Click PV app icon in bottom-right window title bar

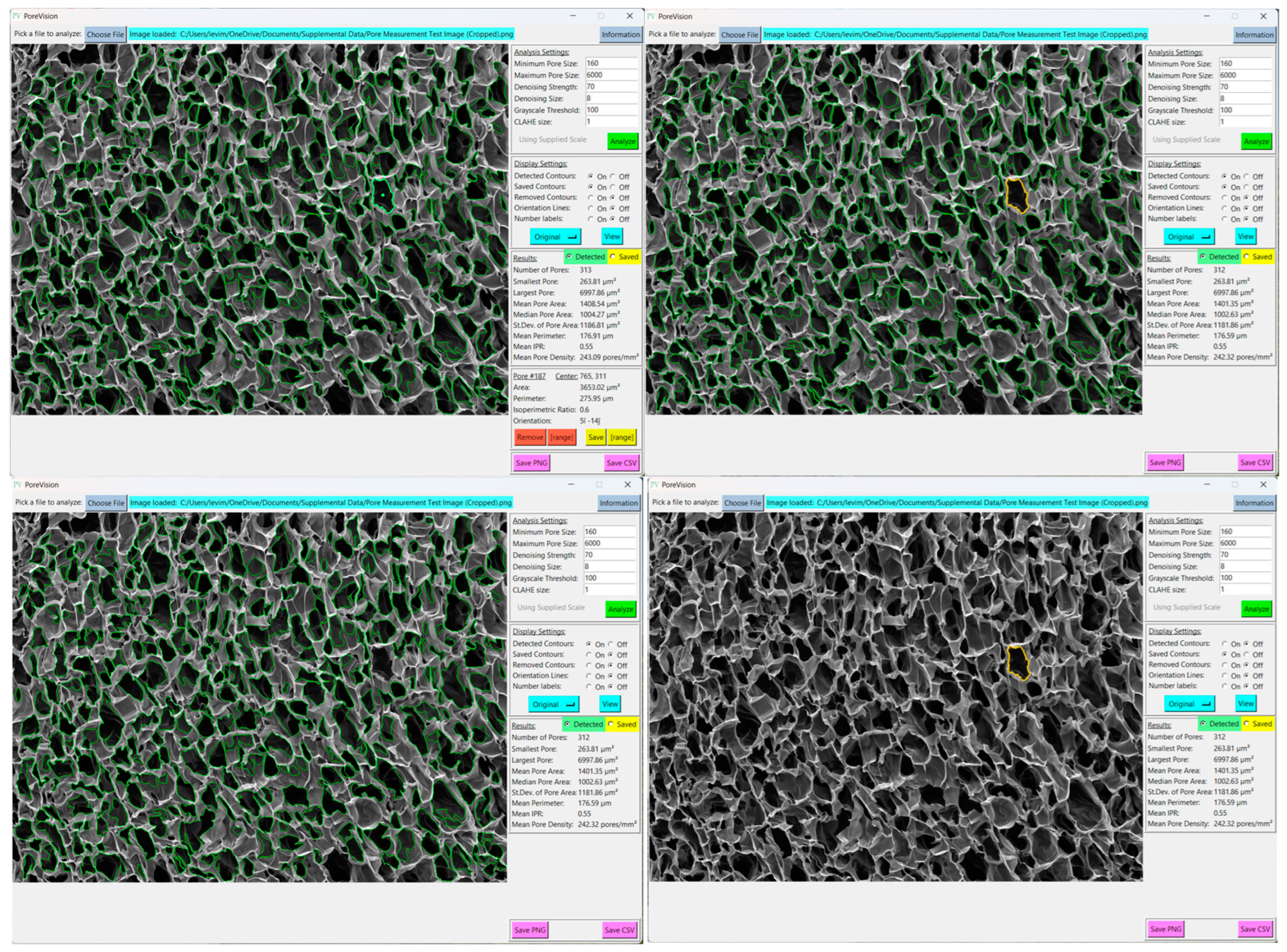[x=655, y=485]
